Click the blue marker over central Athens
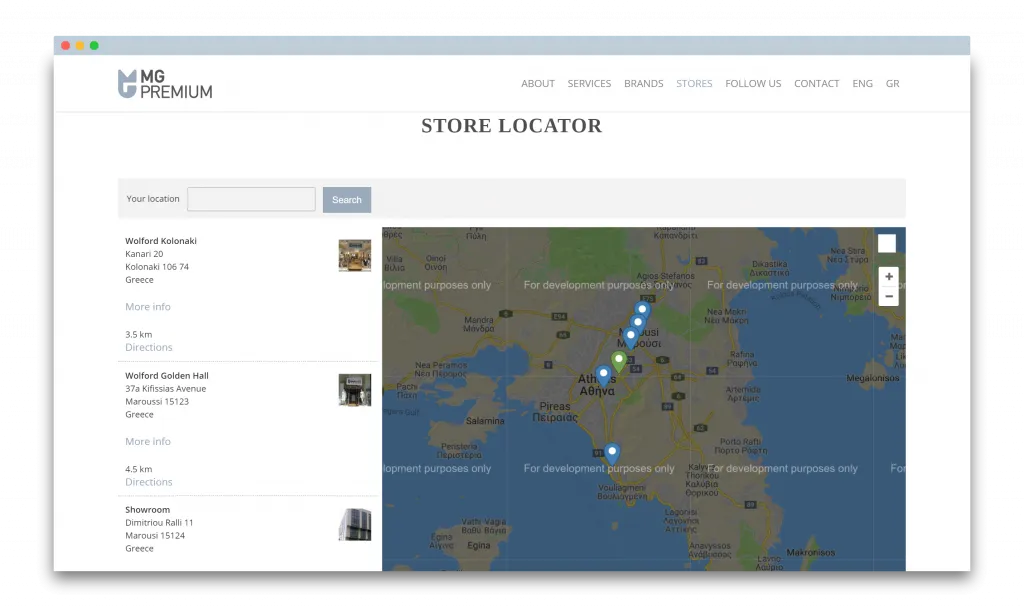 602,372
